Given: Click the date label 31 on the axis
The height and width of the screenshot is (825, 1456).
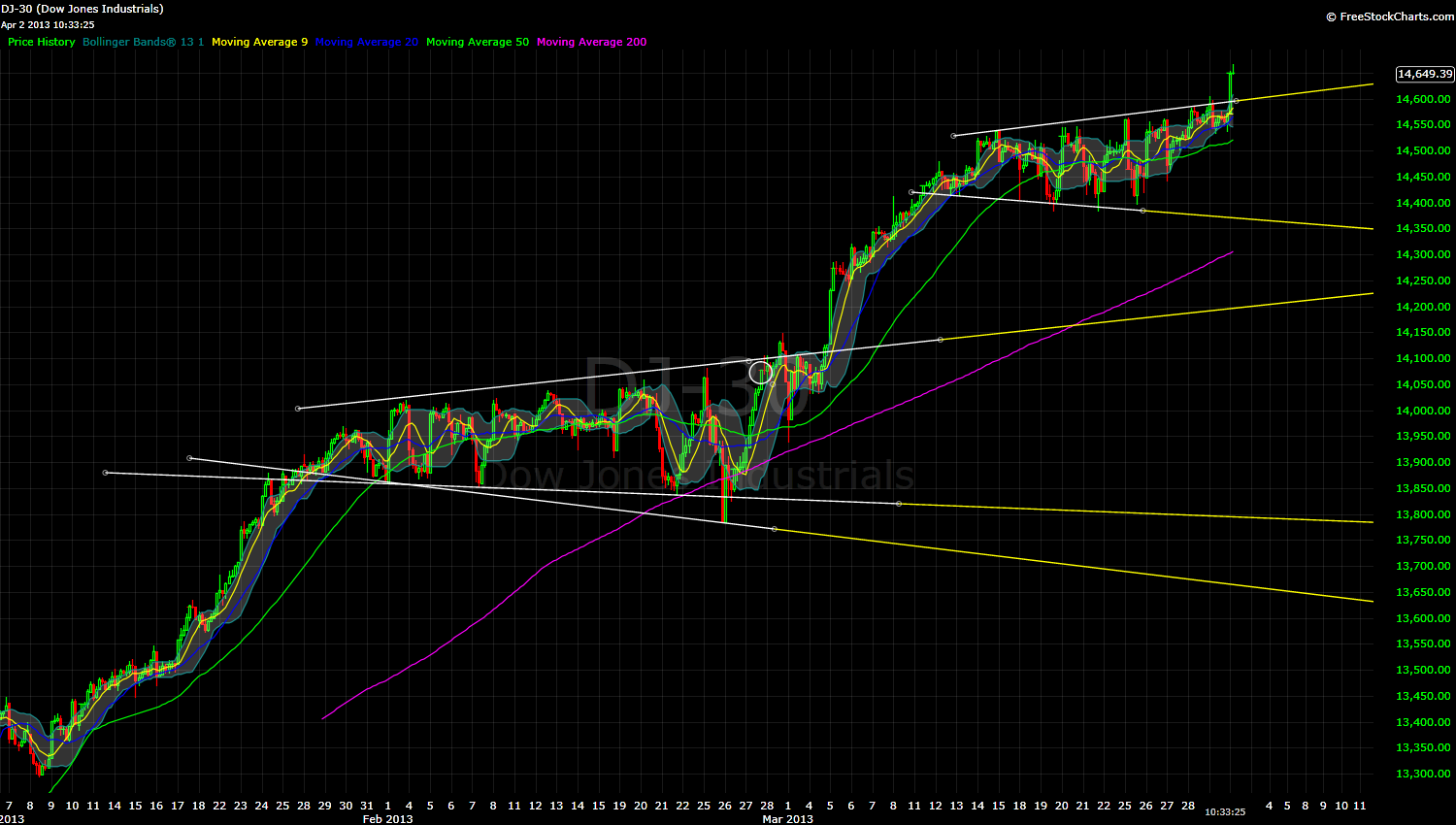Looking at the screenshot, I should [366, 806].
